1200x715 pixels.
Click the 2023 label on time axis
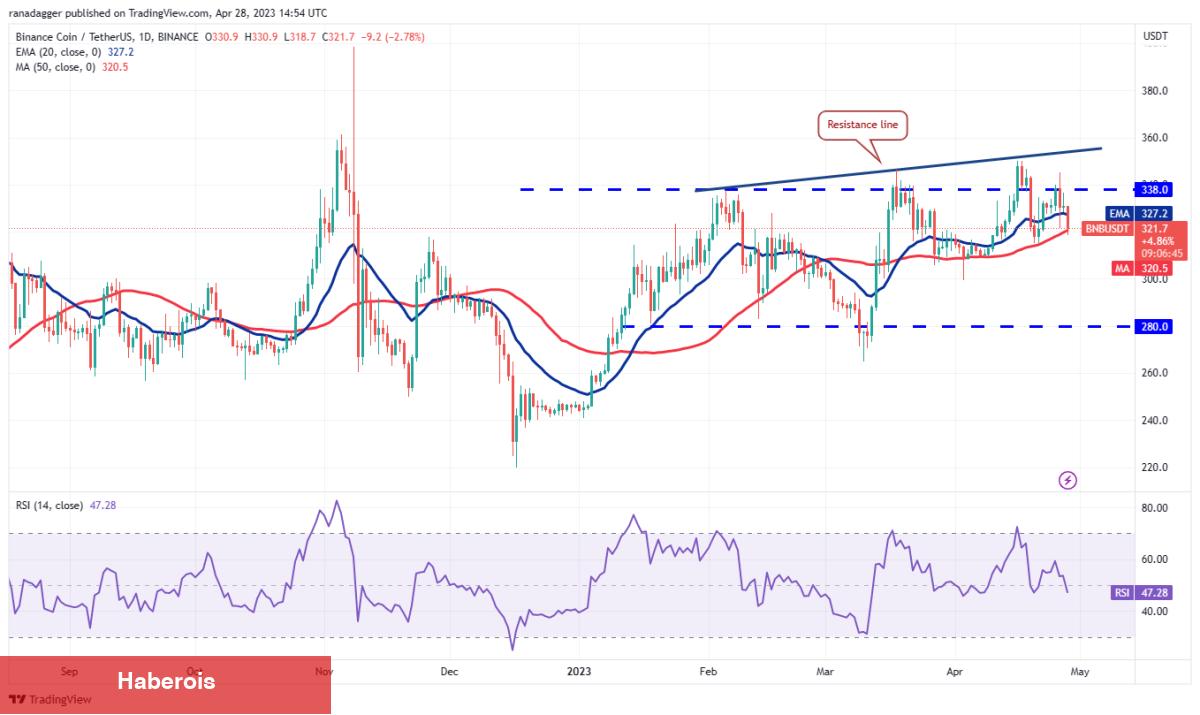point(579,672)
